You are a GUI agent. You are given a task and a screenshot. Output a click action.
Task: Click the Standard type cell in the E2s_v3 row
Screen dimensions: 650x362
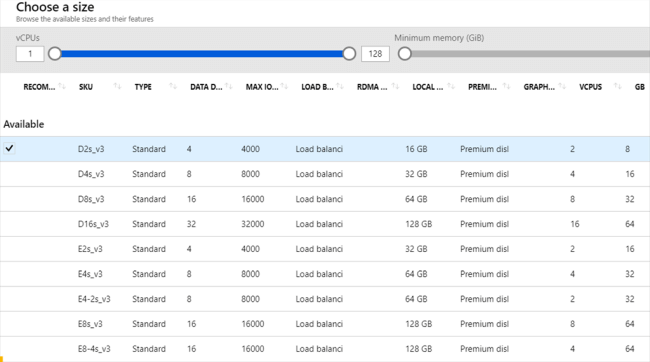(149, 249)
